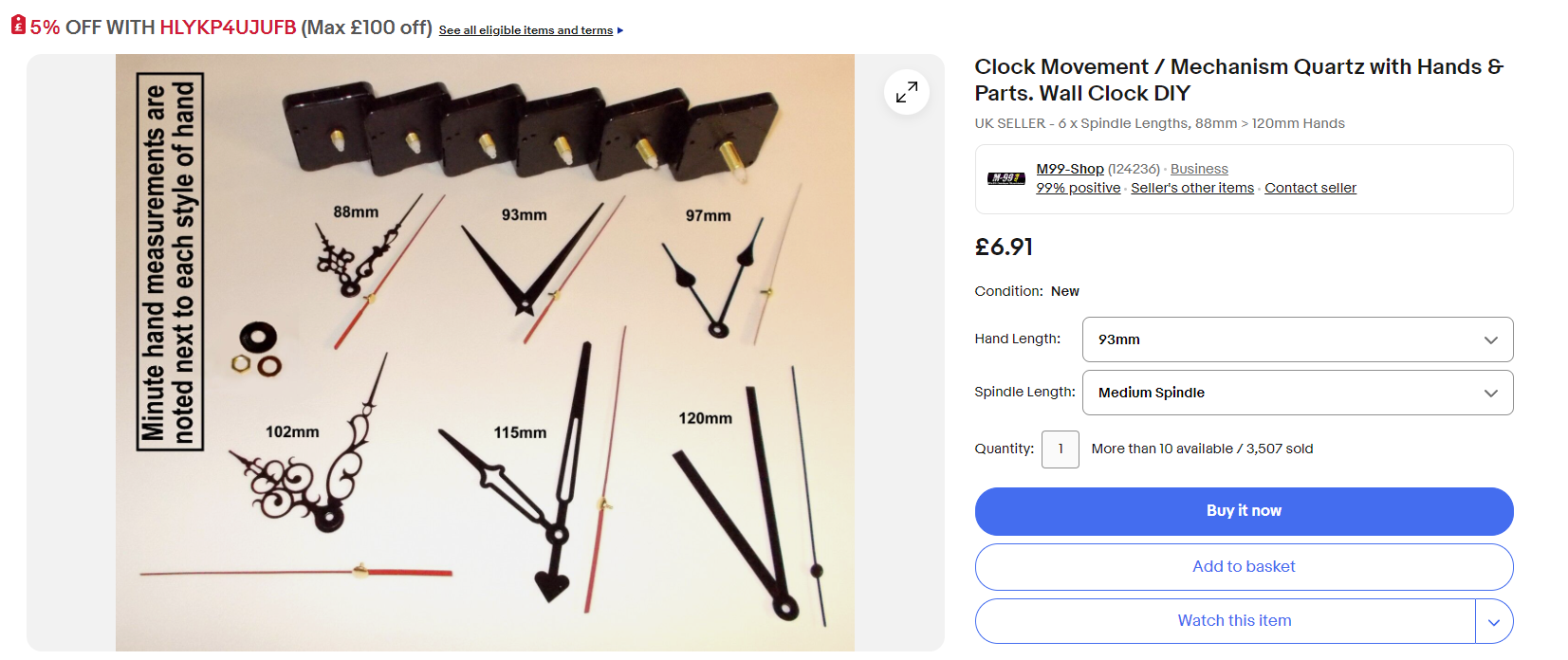Click the Quantity input field
The image size is (1568, 660).
[x=1060, y=449]
